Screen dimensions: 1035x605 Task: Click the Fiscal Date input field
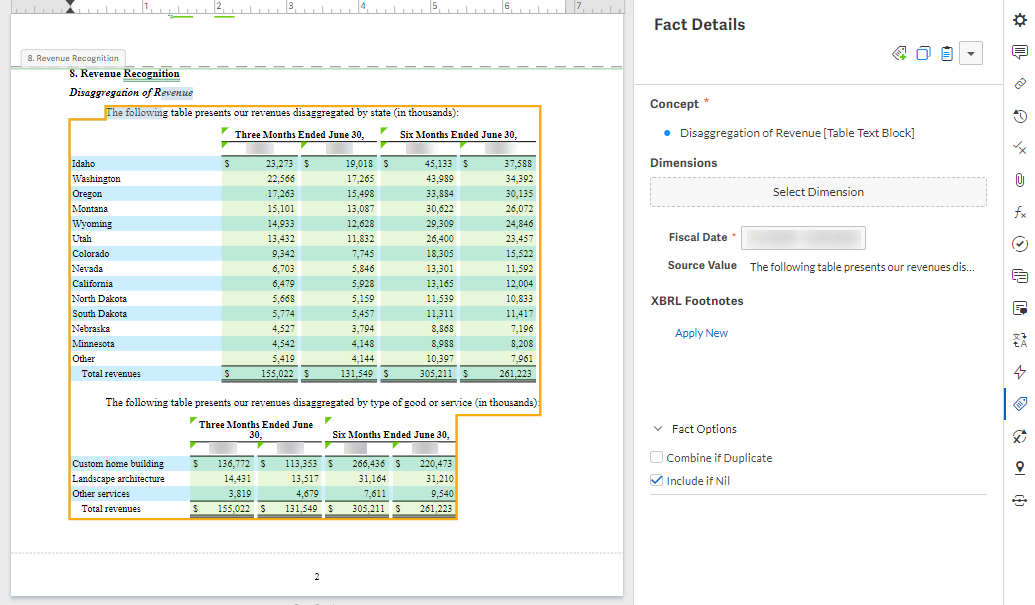coord(804,238)
